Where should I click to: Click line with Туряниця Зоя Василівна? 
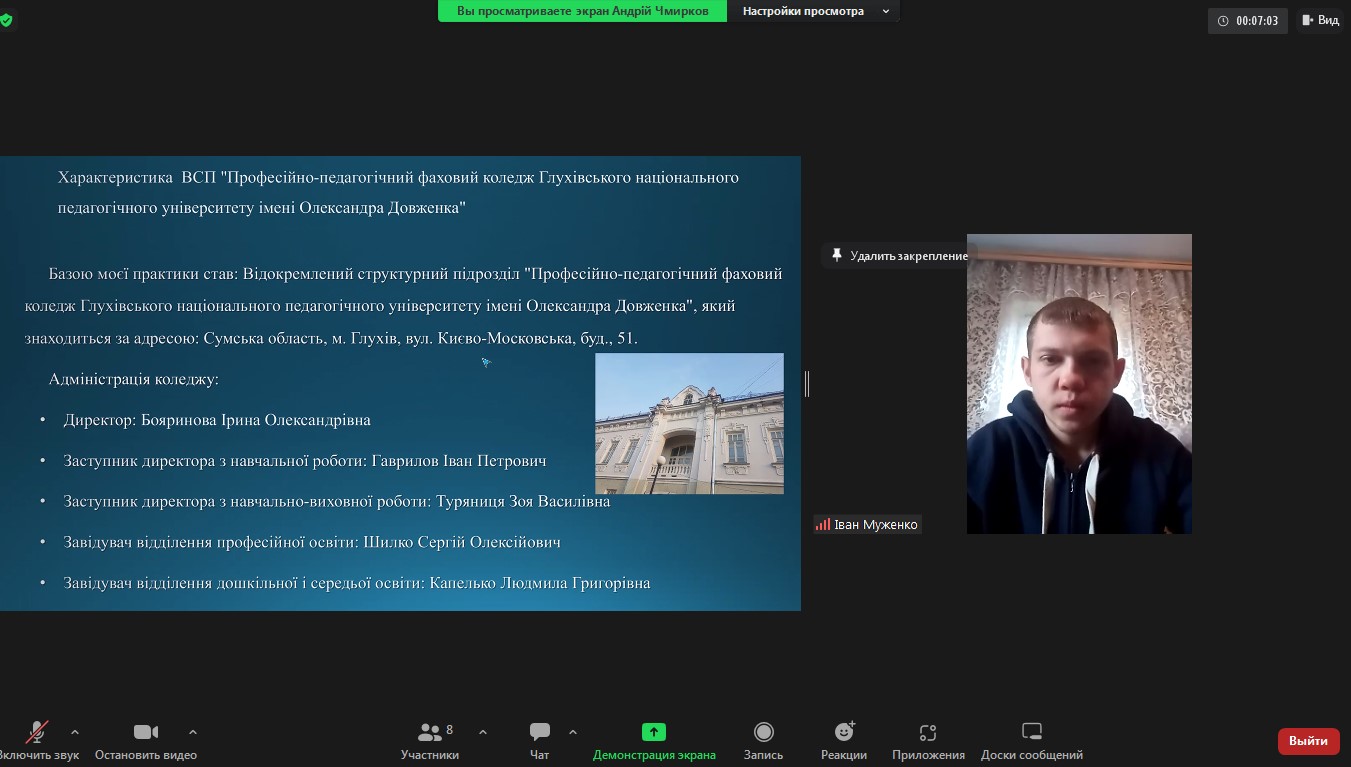point(337,501)
